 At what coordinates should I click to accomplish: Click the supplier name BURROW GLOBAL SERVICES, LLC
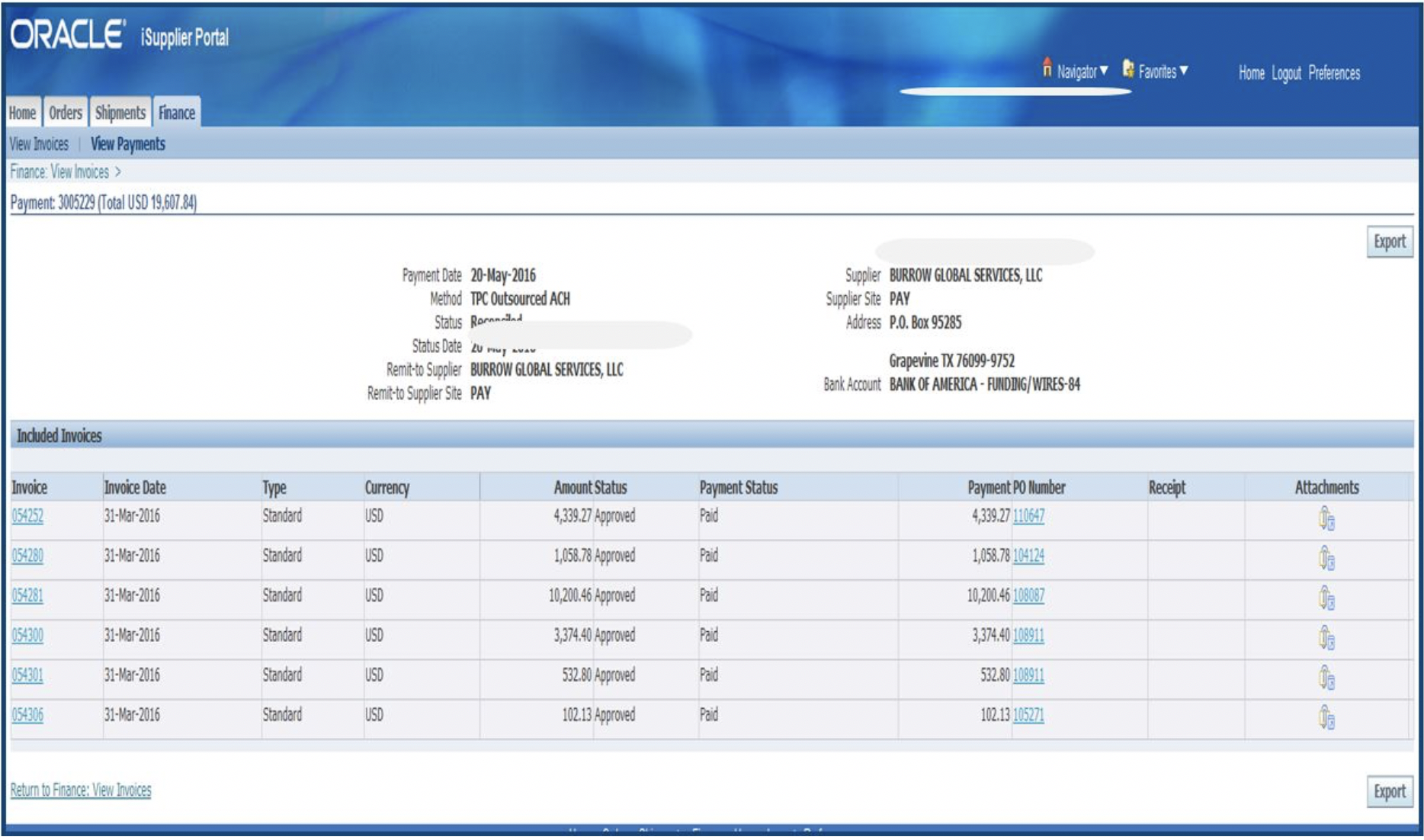pyautogui.click(x=966, y=275)
